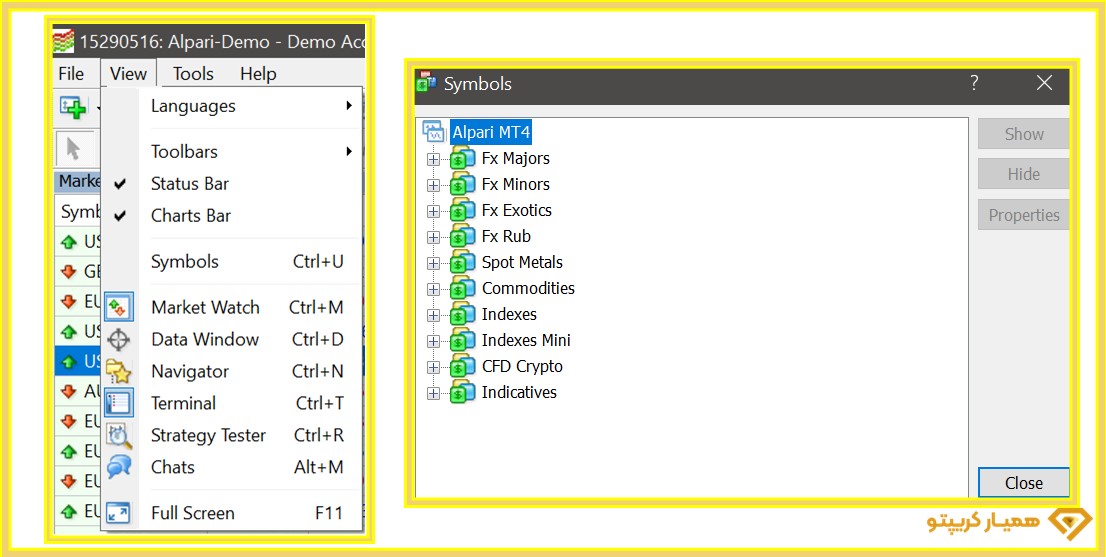This screenshot has height=557, width=1106.
Task: Expand the Fx Exotics tree node
Action: (x=433, y=212)
